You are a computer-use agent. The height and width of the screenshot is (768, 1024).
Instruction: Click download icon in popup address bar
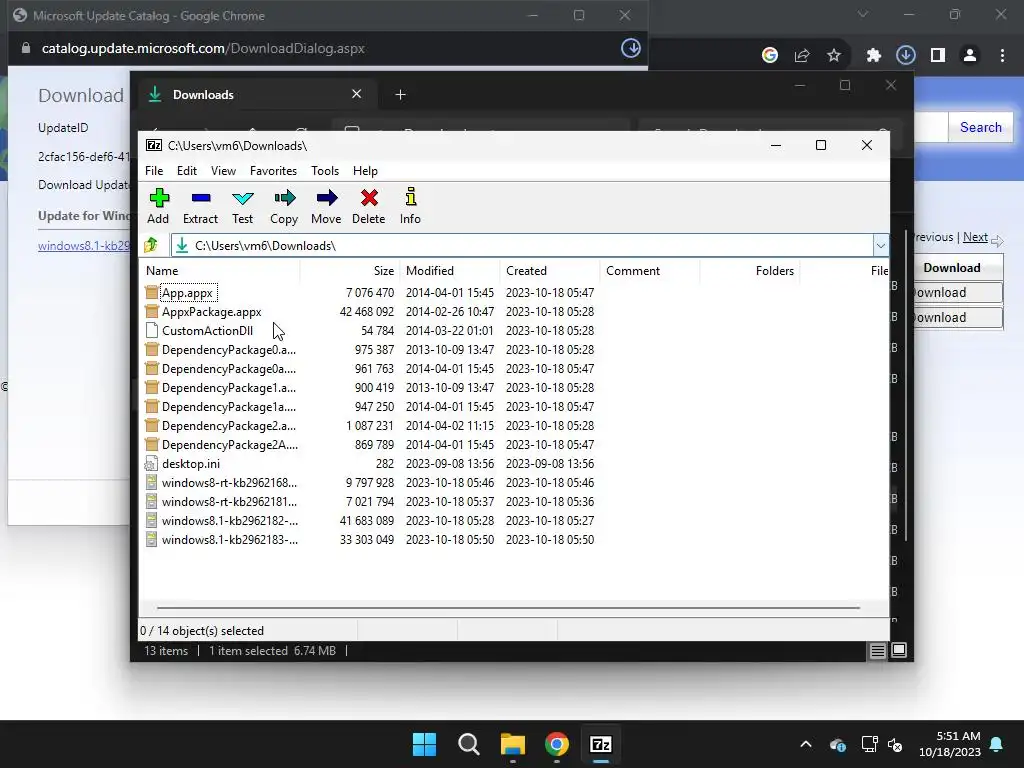click(x=630, y=48)
